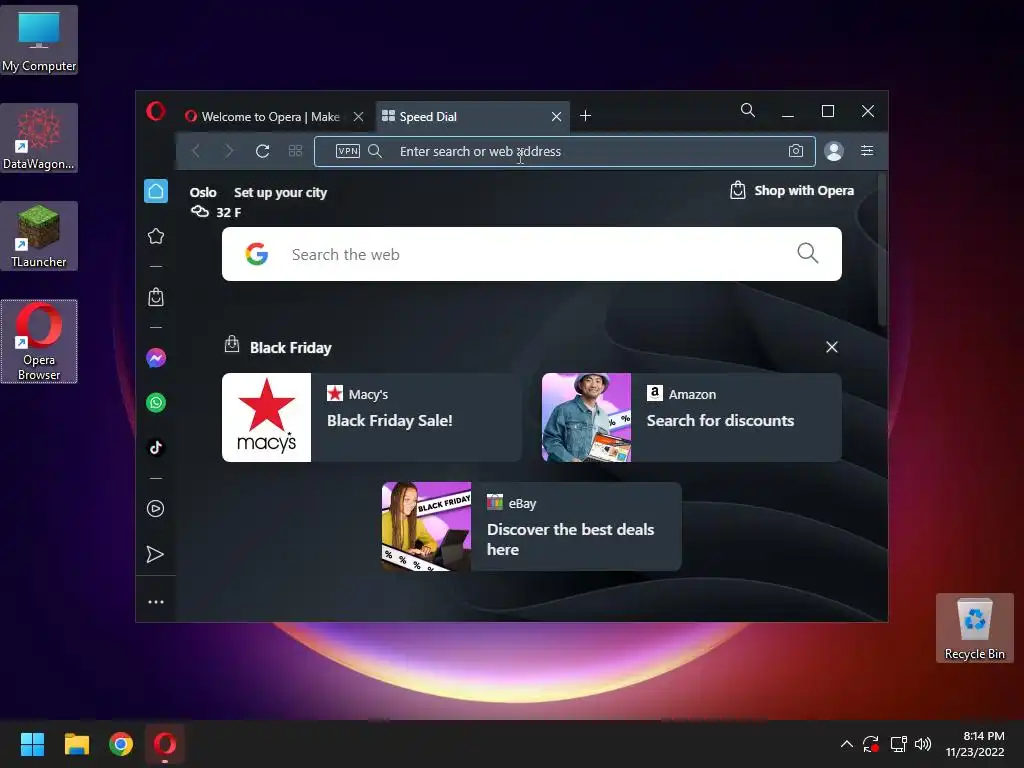Click the Macy's logo thumbnail
This screenshot has height=768, width=1024.
(x=266, y=417)
